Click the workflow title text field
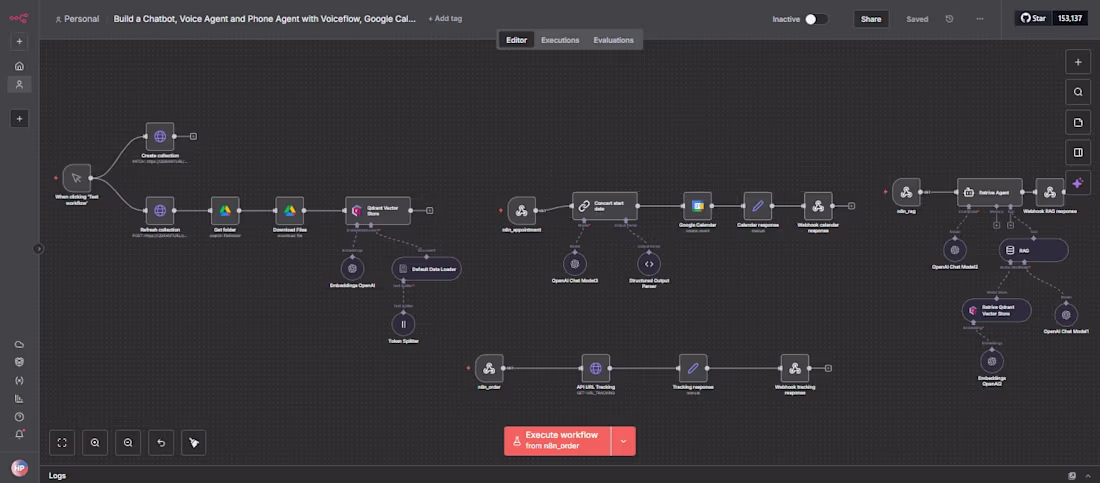Viewport: 1100px width, 483px height. (264, 19)
